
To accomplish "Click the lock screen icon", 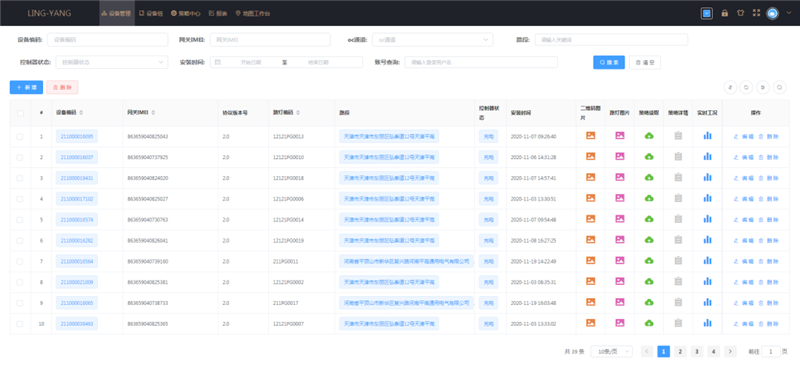I will pos(724,13).
